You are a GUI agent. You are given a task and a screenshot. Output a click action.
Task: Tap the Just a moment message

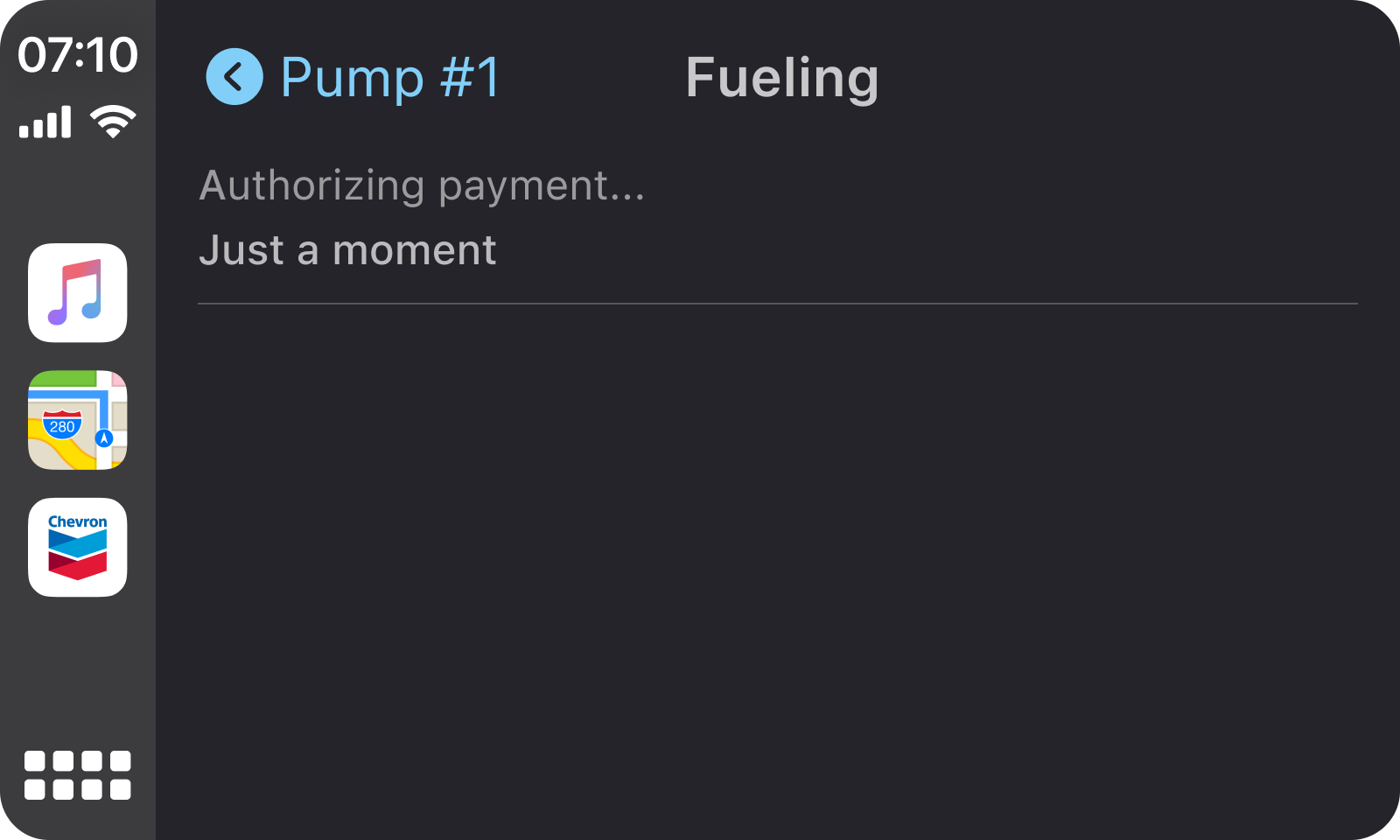coord(347,250)
